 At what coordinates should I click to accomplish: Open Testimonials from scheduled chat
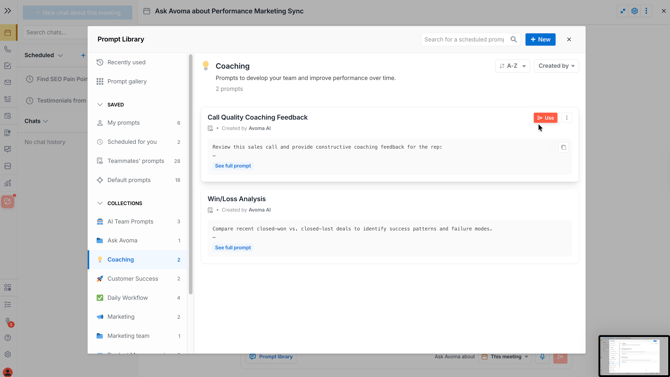(56, 100)
